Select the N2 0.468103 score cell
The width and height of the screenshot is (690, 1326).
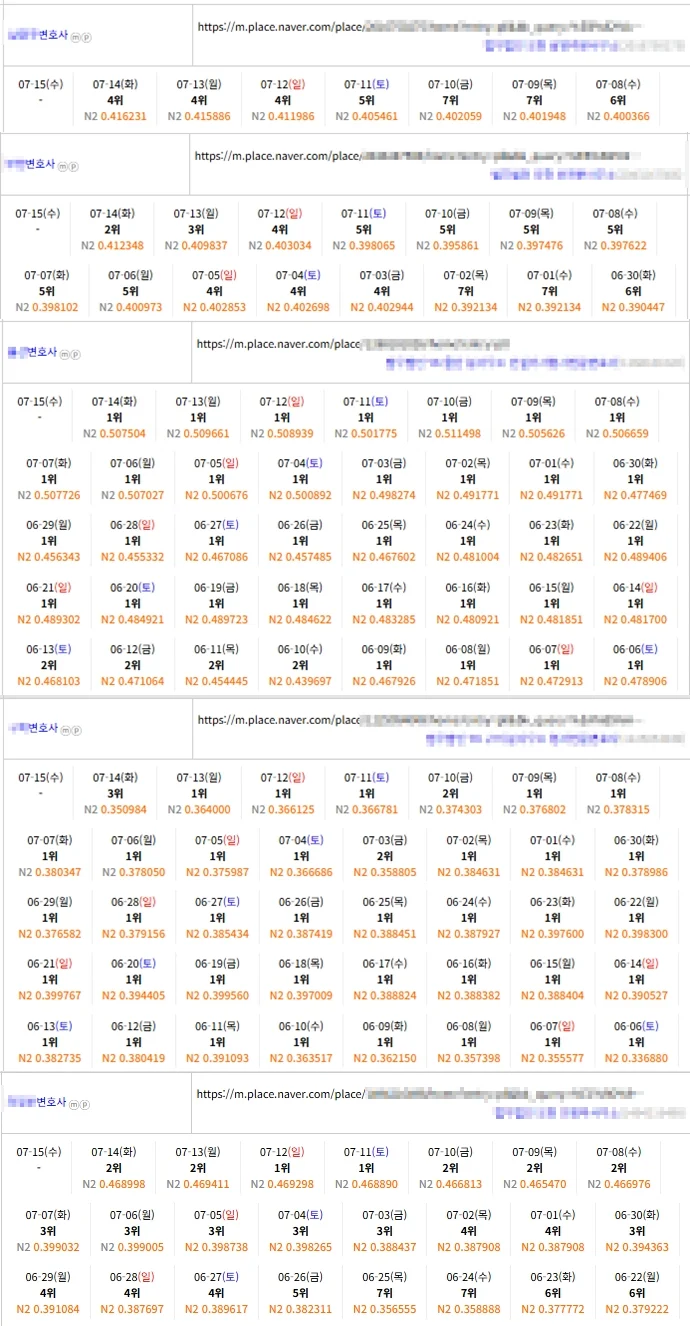tap(49, 681)
